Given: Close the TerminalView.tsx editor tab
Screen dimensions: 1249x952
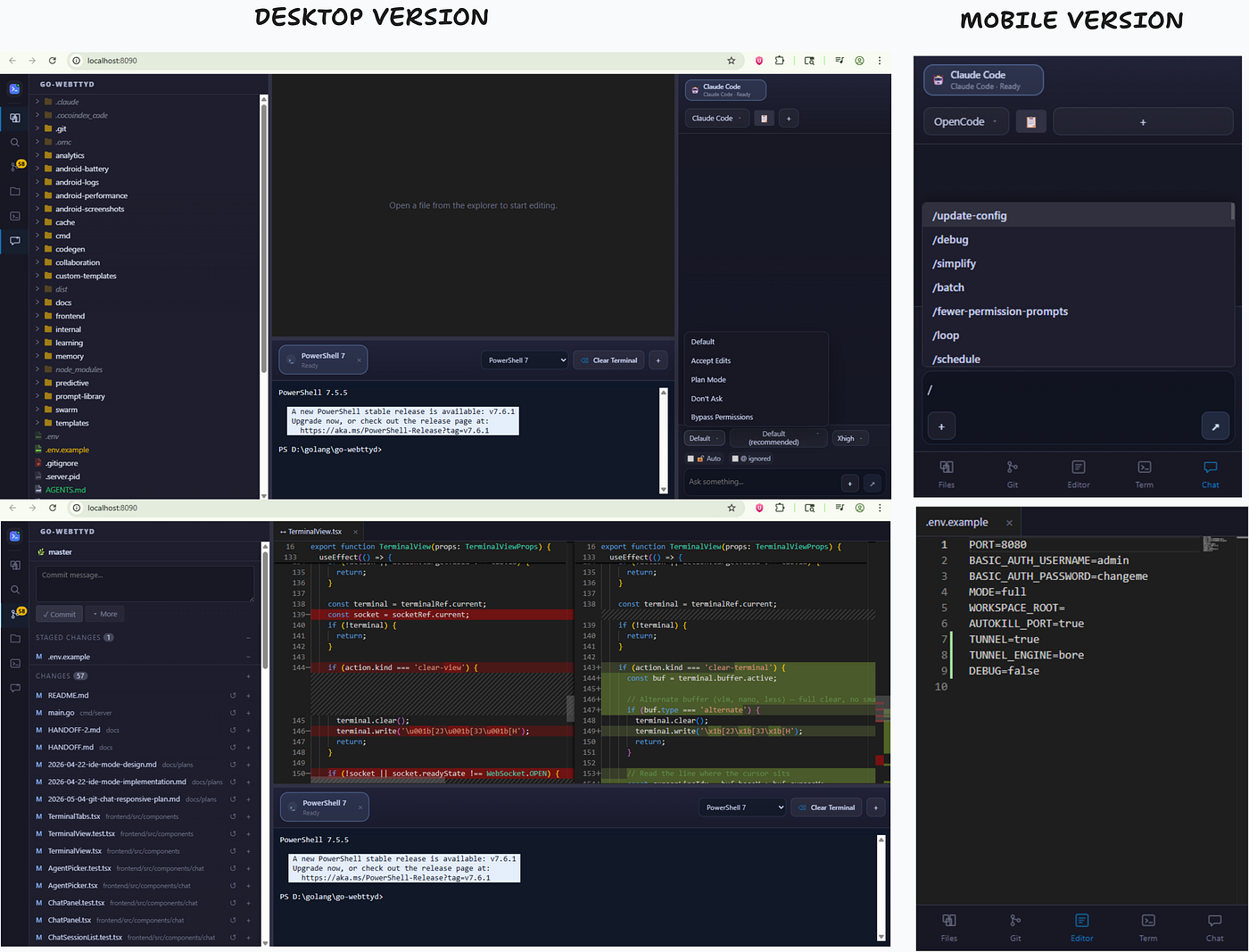Looking at the screenshot, I should [x=355, y=532].
